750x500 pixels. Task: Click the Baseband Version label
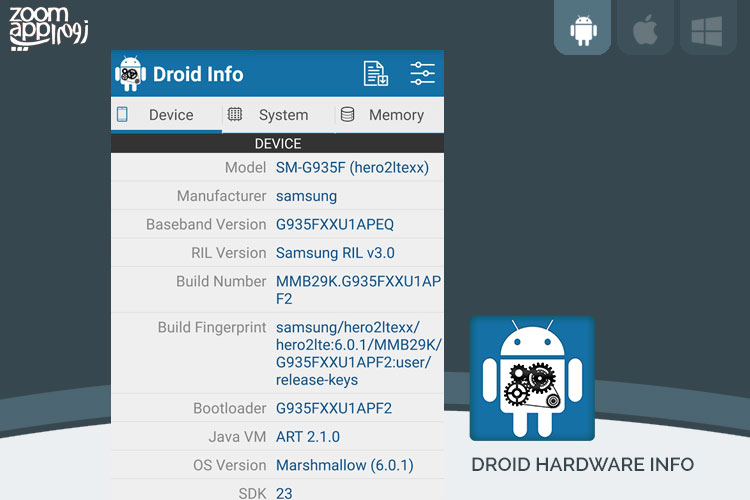206,224
